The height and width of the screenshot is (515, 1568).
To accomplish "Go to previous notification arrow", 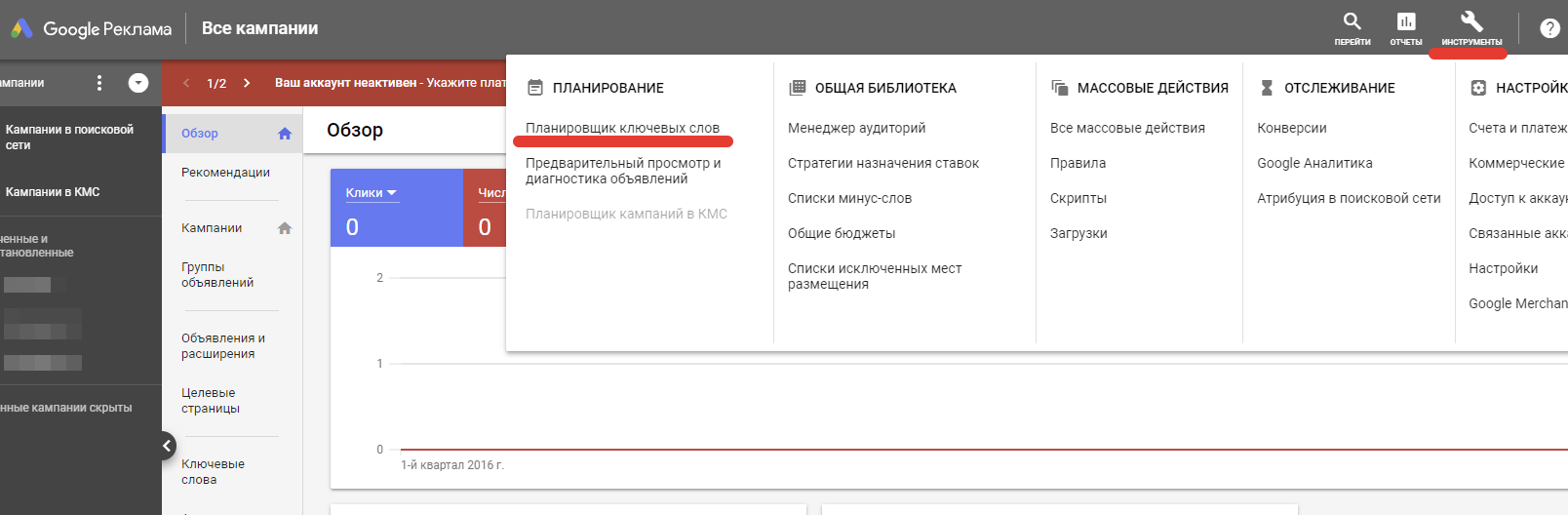I will 186,83.
